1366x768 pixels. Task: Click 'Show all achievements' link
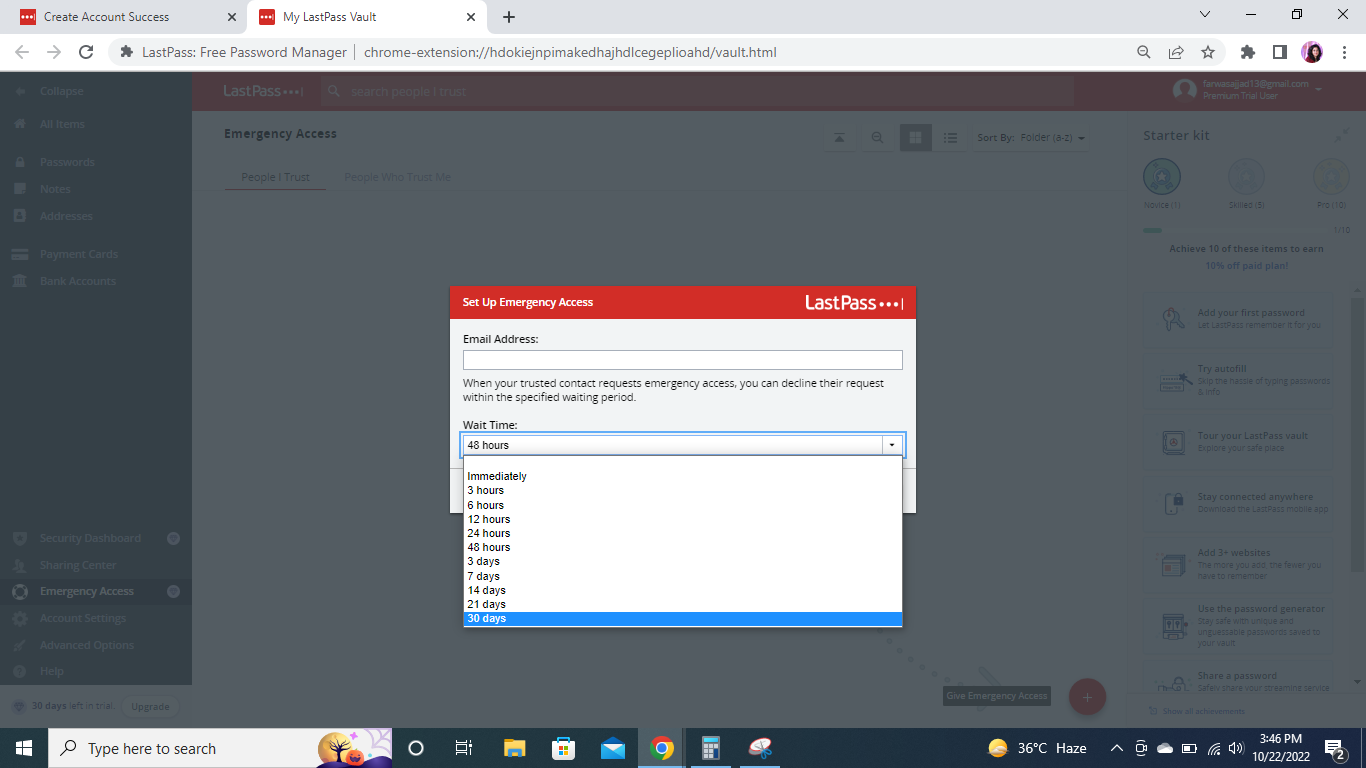(1203, 711)
